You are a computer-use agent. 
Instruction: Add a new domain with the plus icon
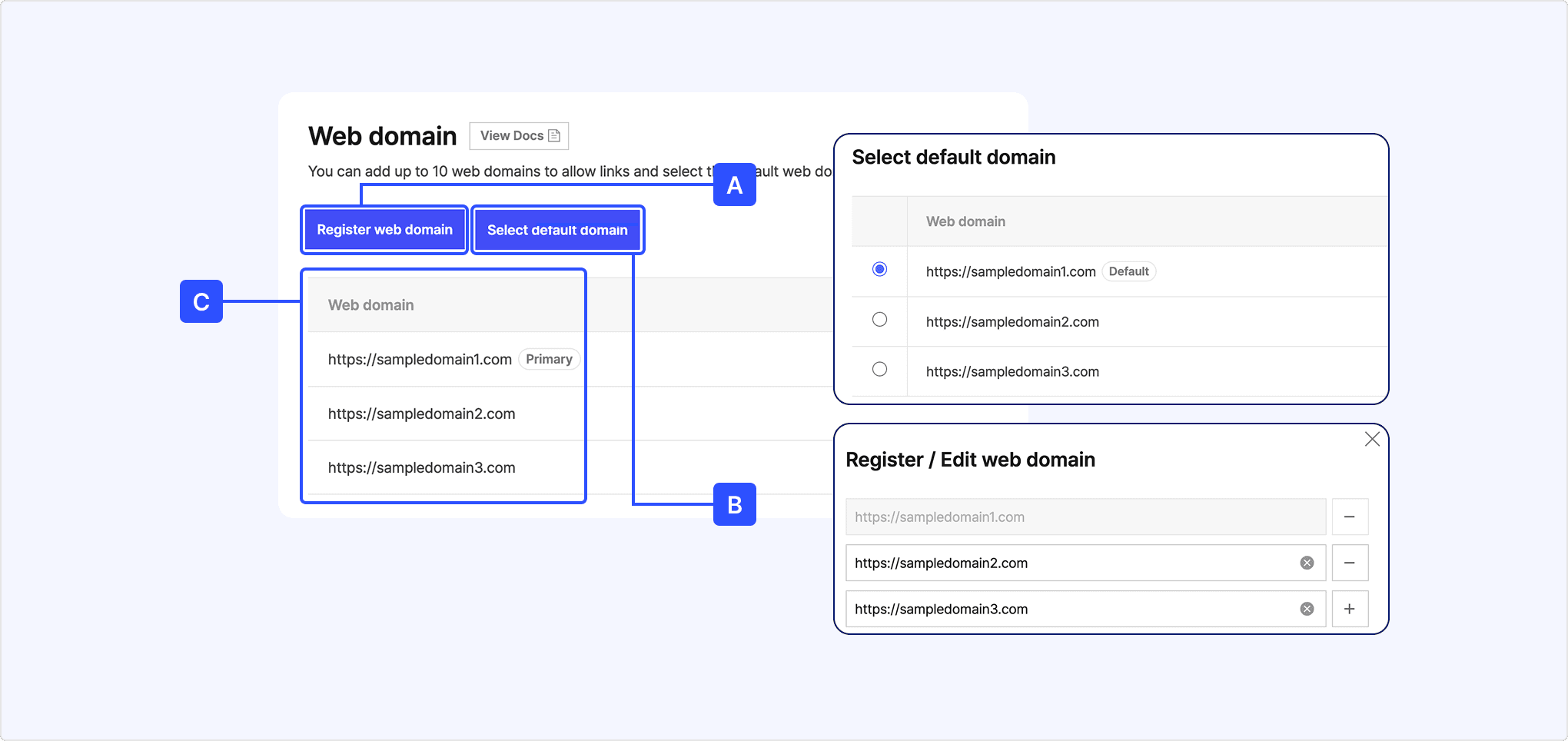1349,610
